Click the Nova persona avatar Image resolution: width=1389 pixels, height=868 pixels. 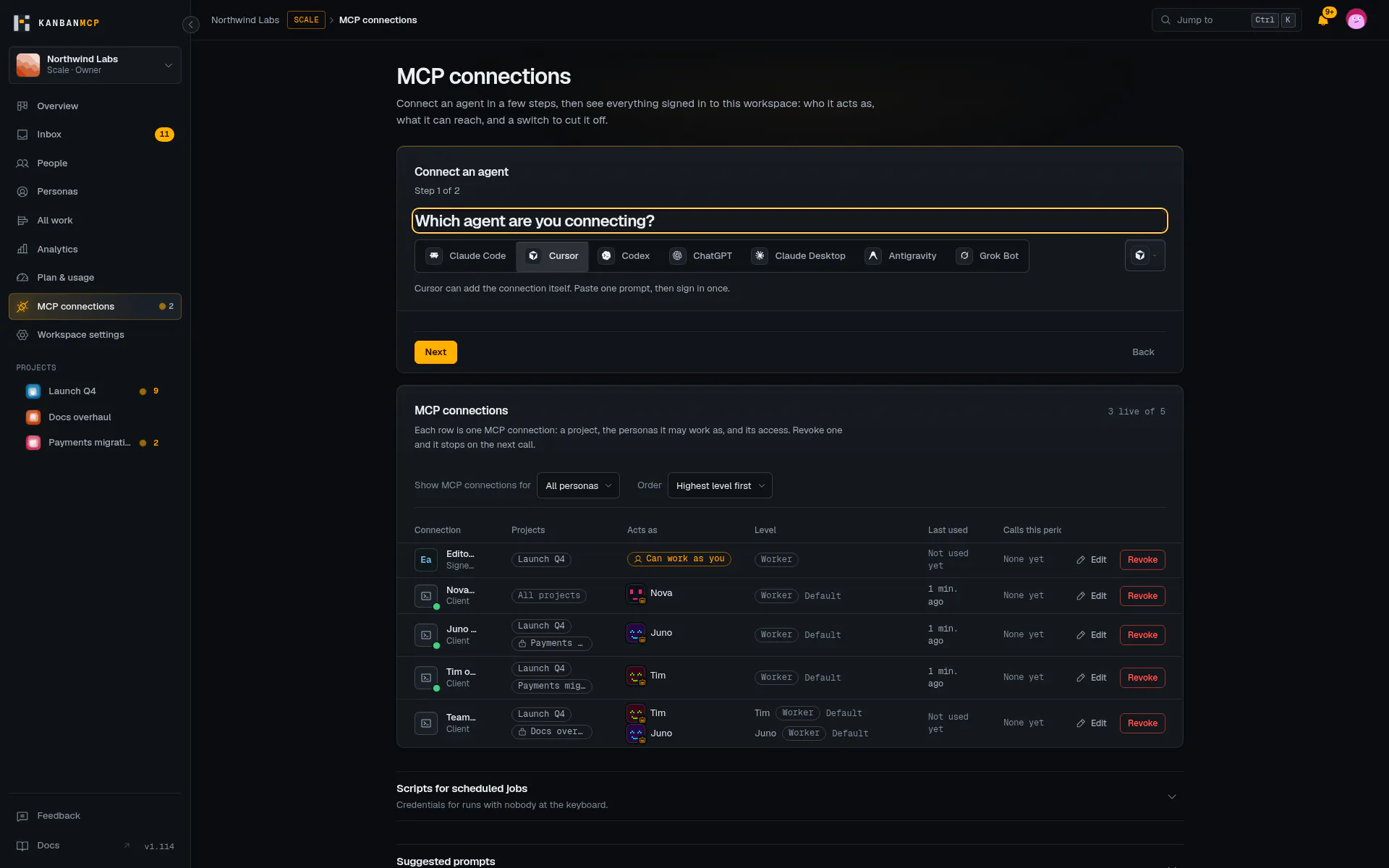pyautogui.click(x=636, y=594)
